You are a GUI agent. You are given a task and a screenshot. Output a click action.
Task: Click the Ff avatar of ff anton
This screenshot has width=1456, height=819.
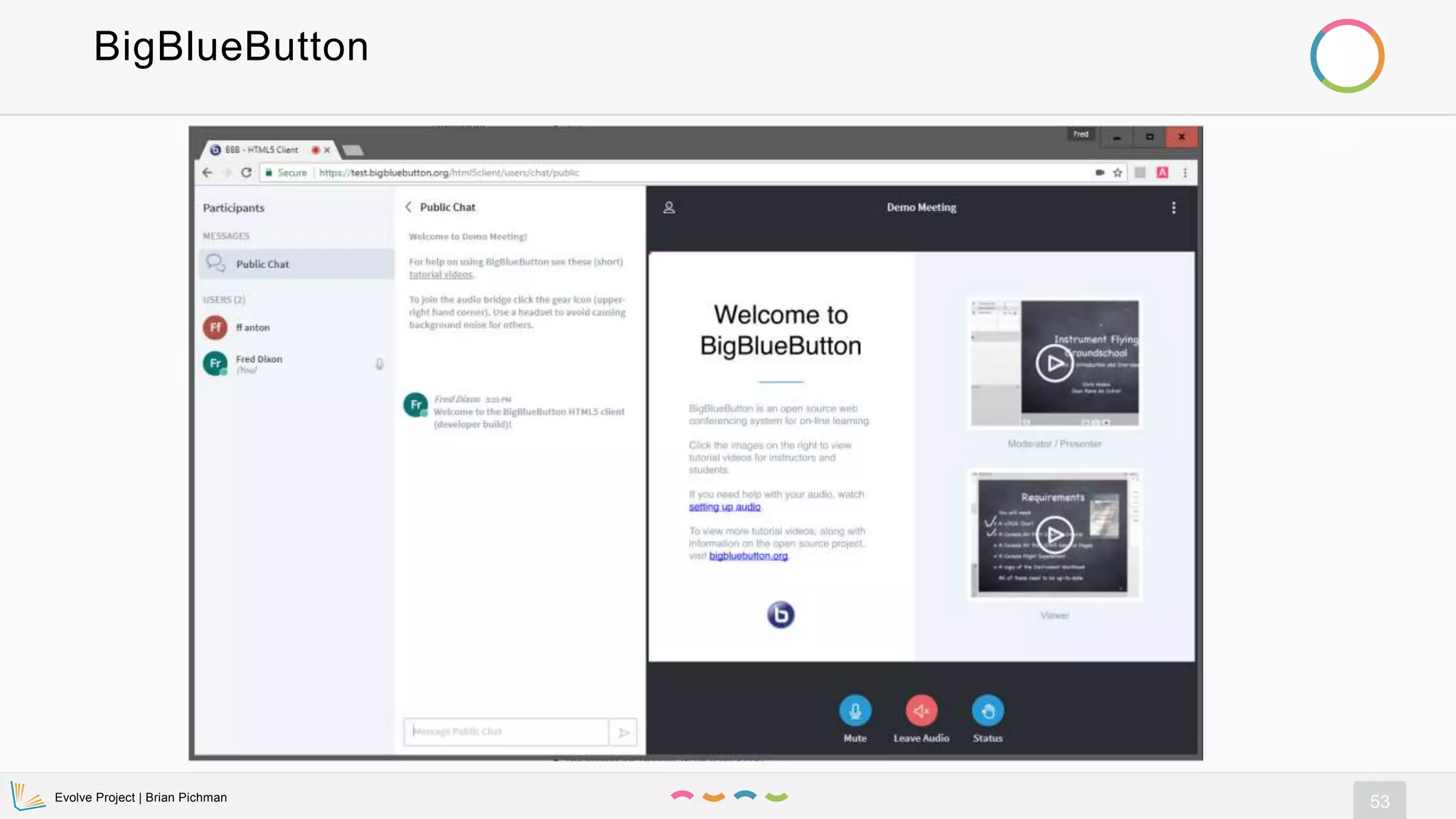215,328
